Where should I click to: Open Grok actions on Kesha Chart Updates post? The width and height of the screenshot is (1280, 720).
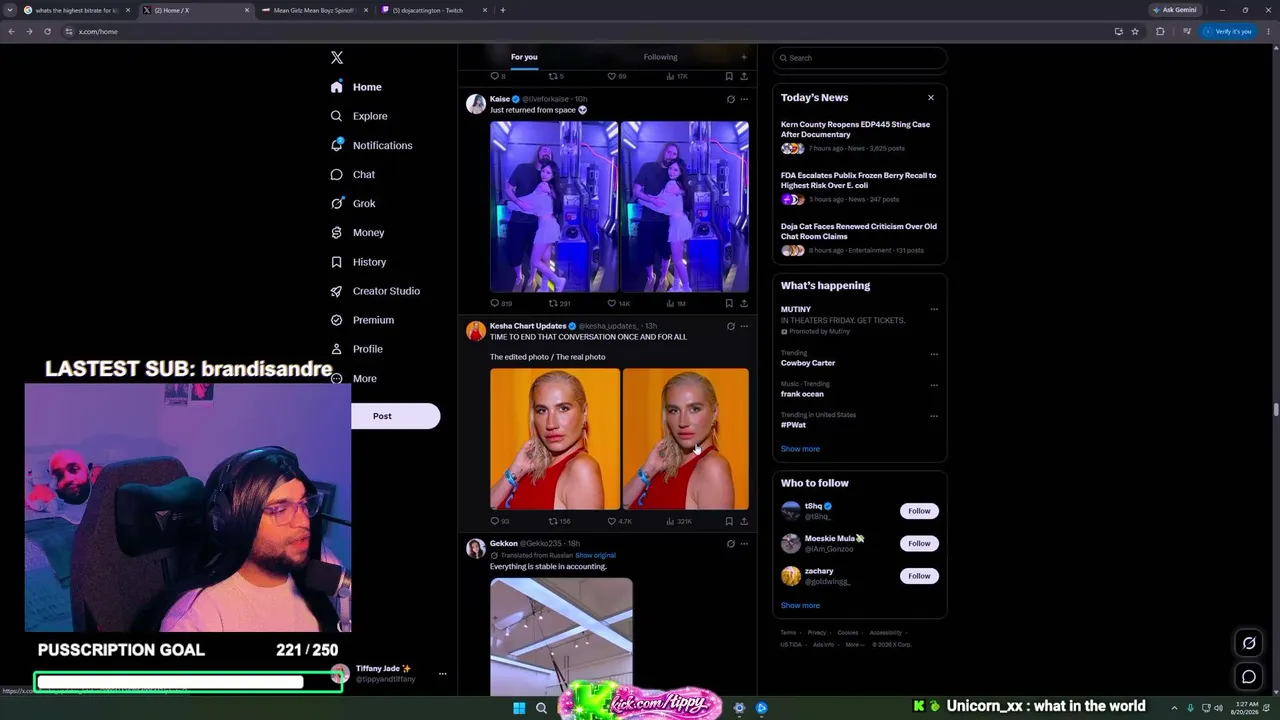pos(730,326)
